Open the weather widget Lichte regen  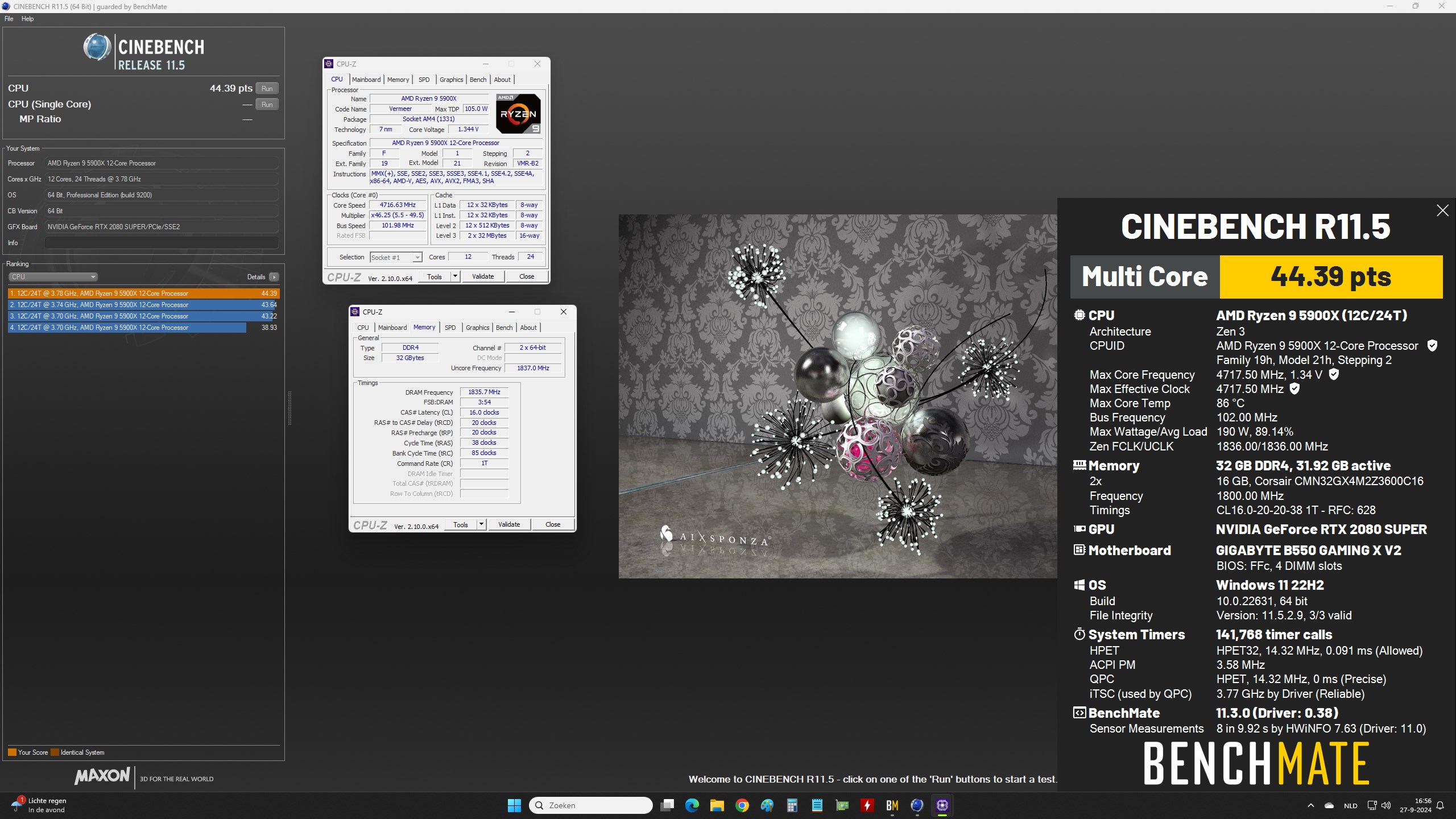[x=38, y=805]
